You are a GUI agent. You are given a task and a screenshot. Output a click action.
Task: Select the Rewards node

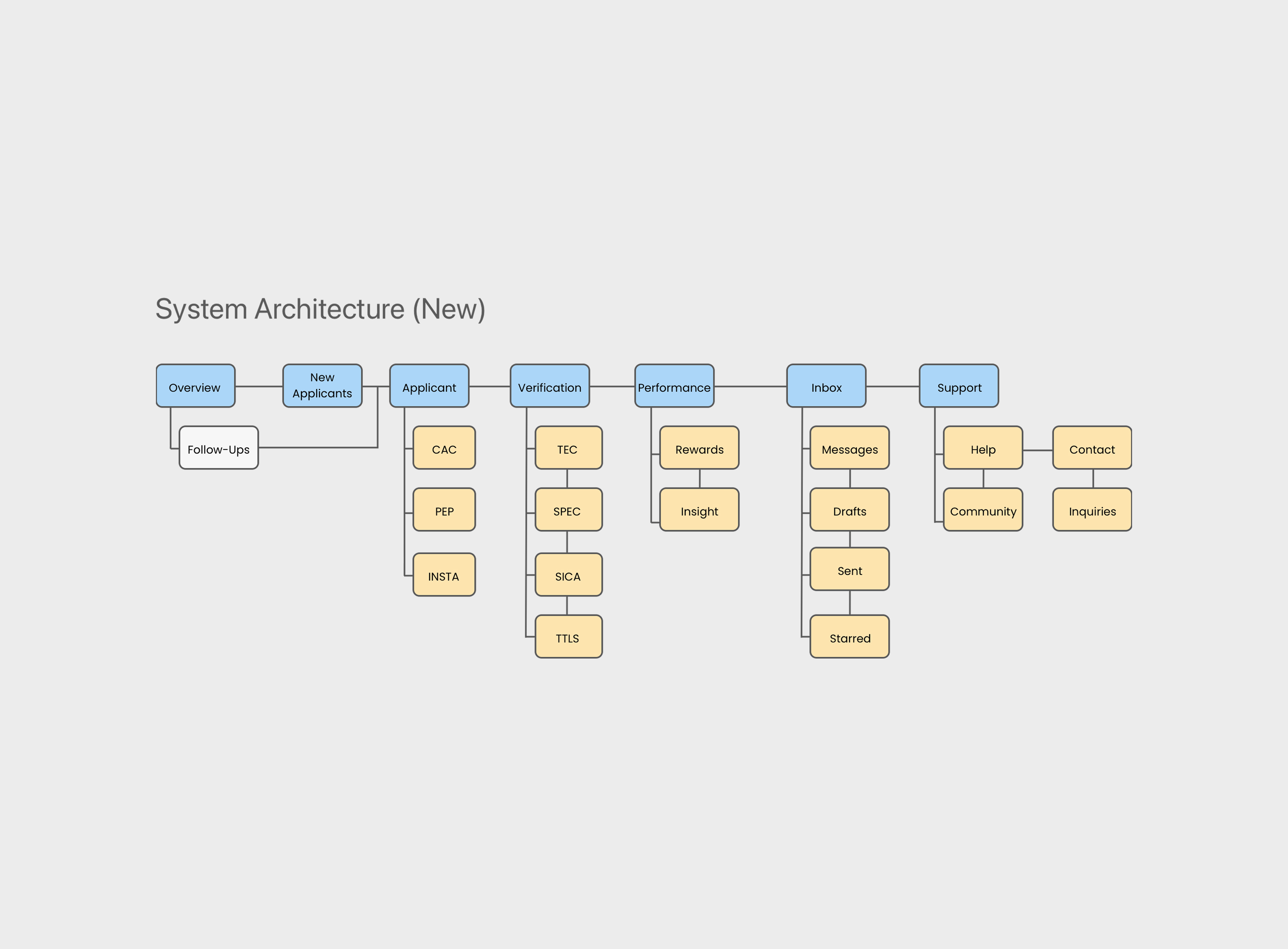coord(699,448)
